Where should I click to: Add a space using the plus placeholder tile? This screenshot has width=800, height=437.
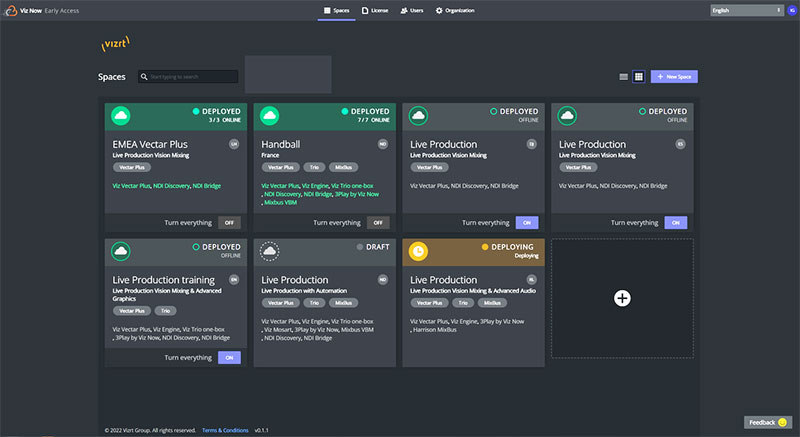click(x=622, y=298)
